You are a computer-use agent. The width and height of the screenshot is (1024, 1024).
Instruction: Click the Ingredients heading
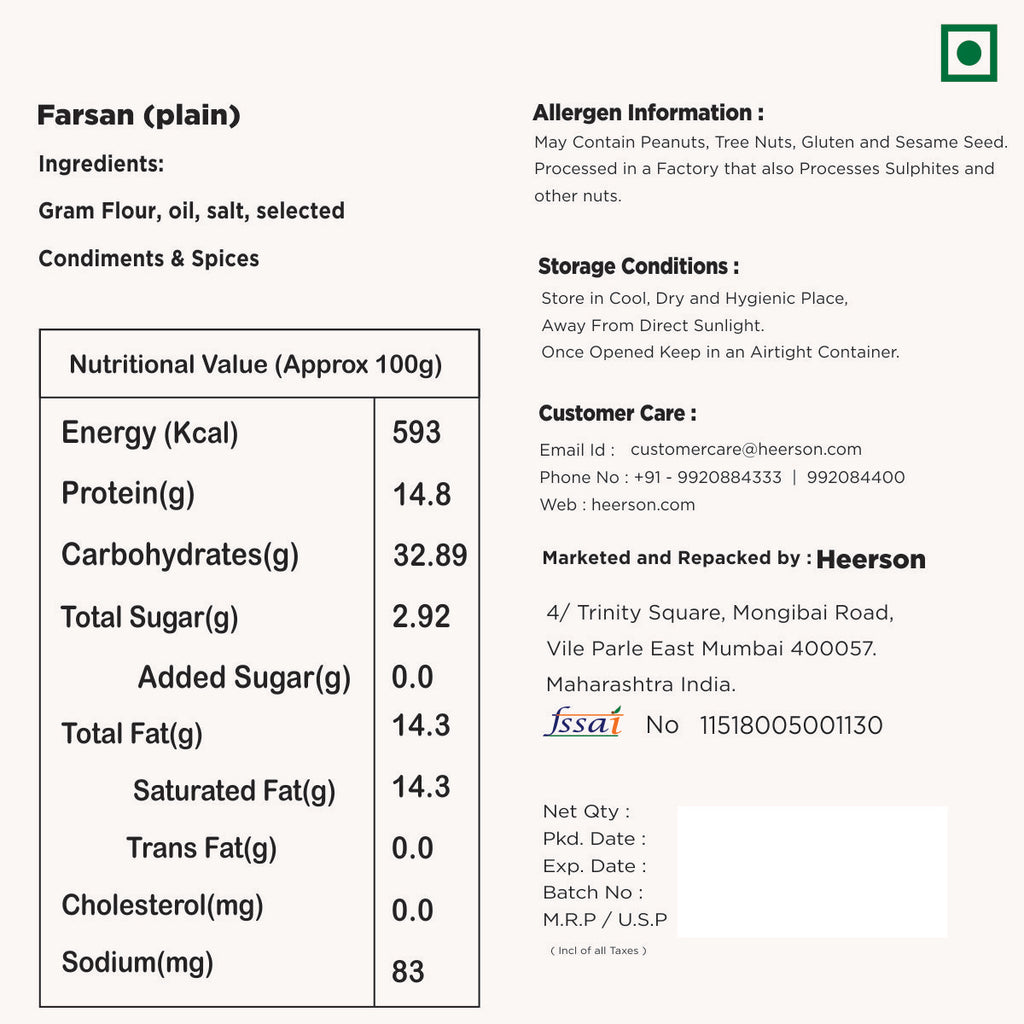[x=101, y=164]
